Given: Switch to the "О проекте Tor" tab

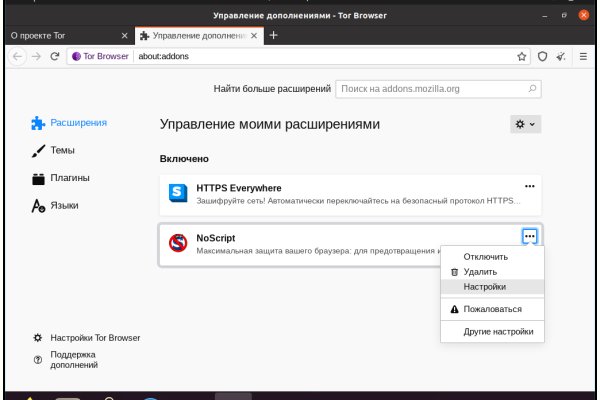Looking at the screenshot, I should click(x=60, y=35).
